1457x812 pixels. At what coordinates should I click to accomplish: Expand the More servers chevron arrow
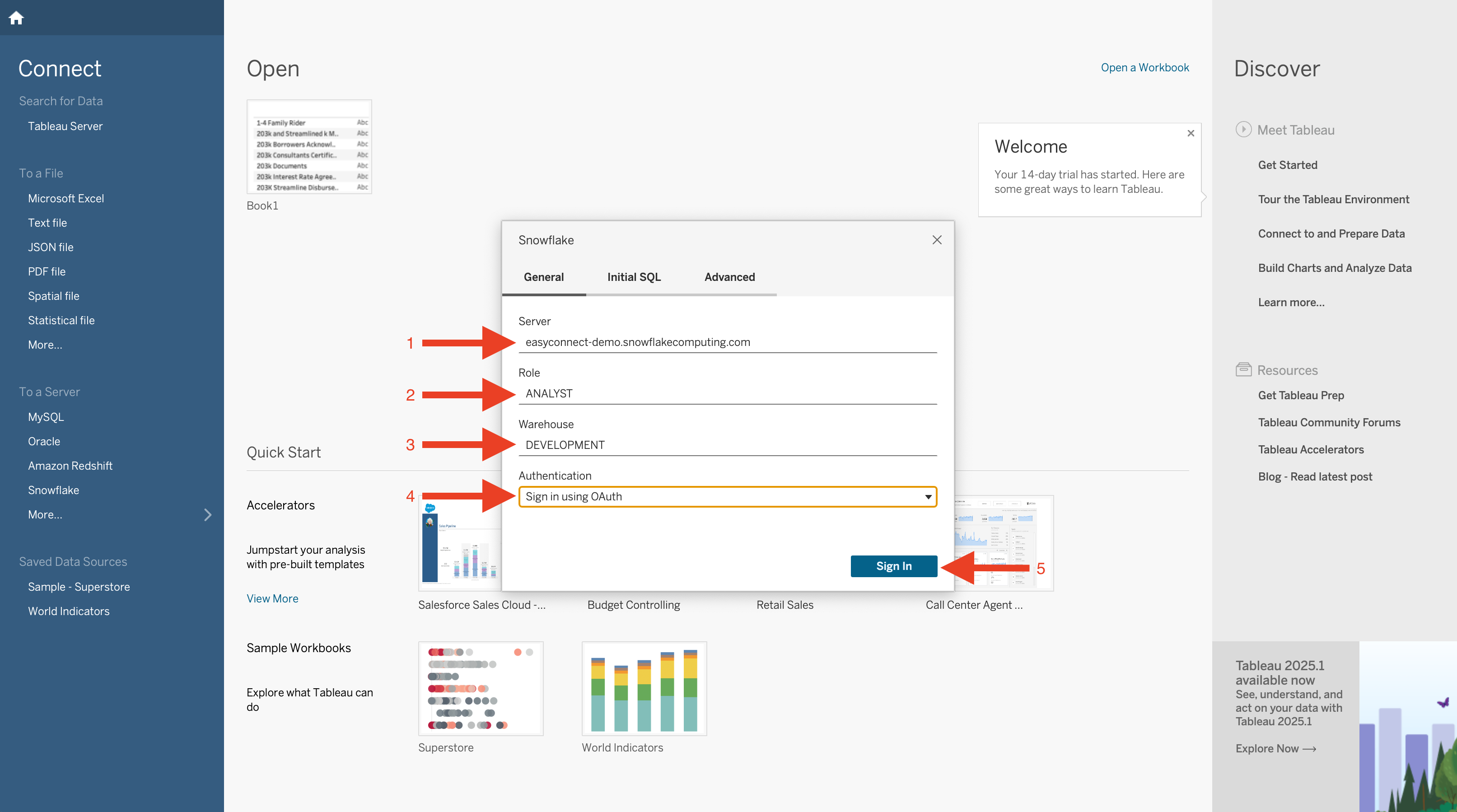208,514
